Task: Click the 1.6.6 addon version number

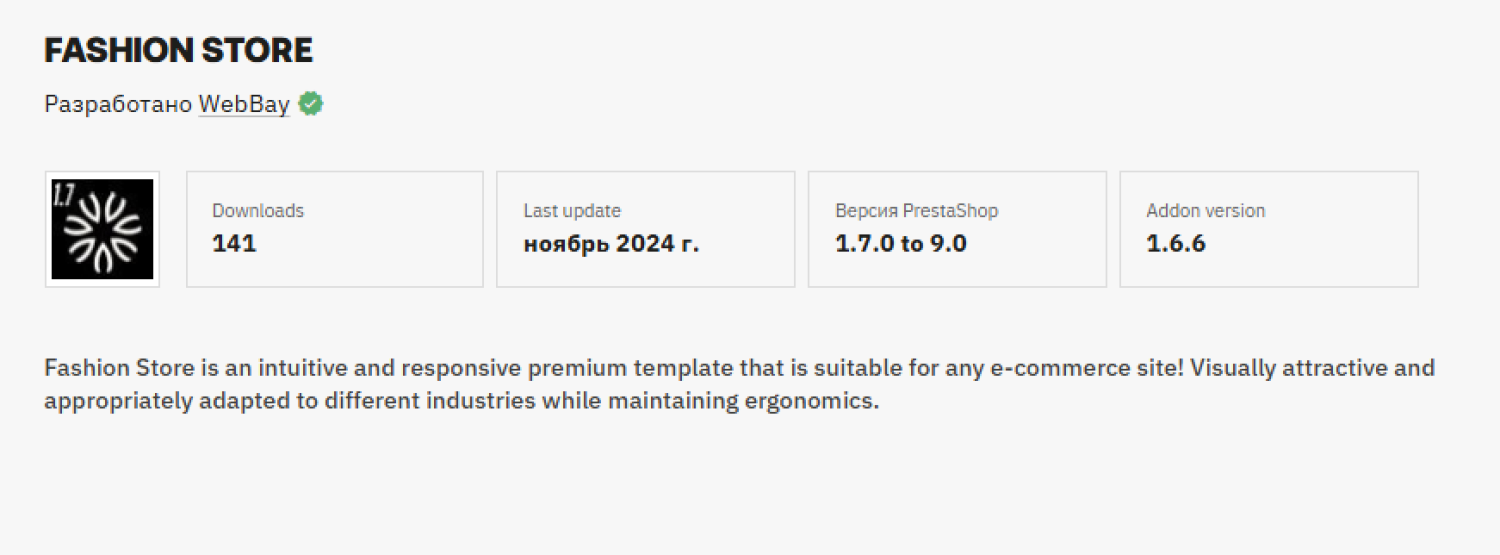Action: pyautogui.click(x=1176, y=243)
